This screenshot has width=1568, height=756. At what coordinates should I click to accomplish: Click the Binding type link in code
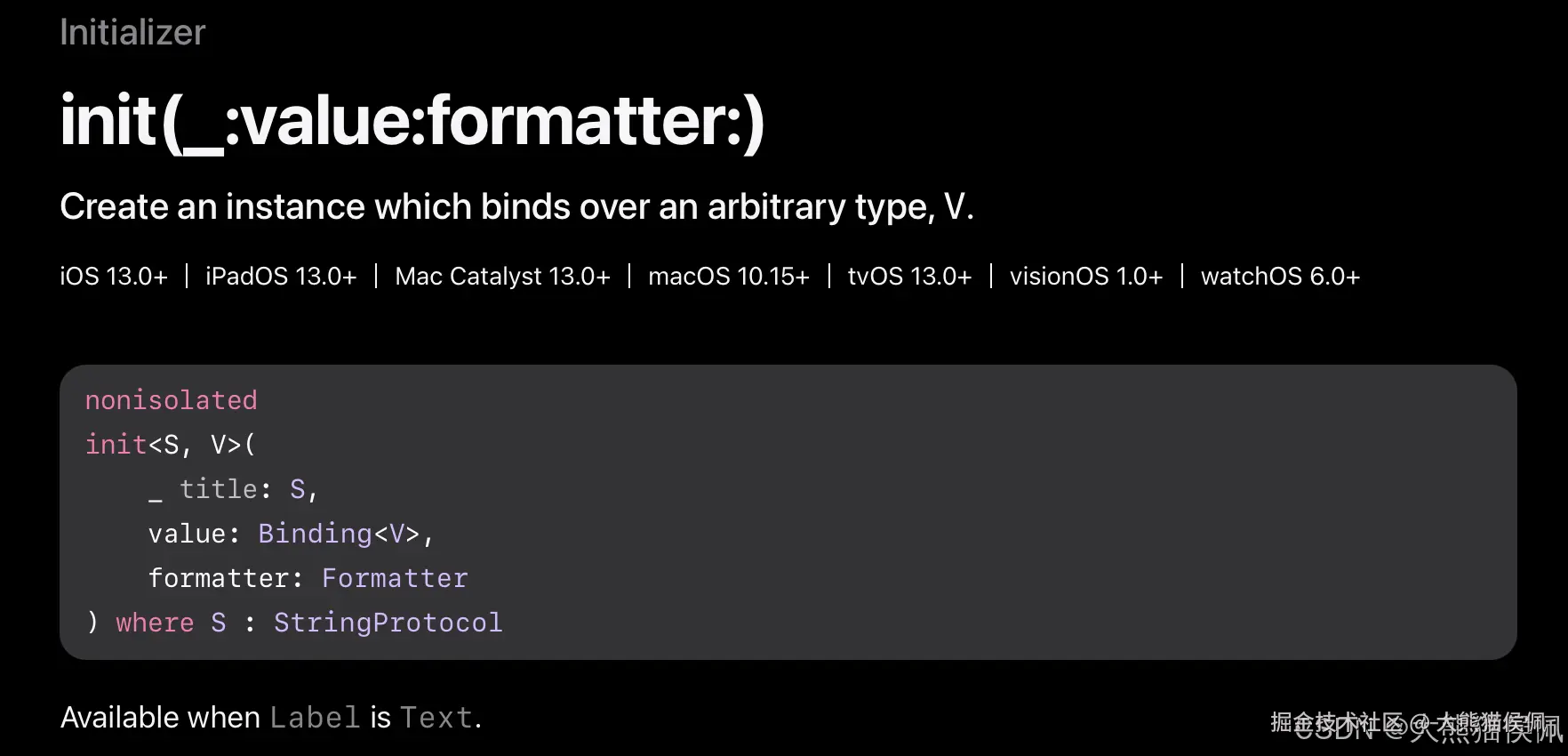point(314,534)
